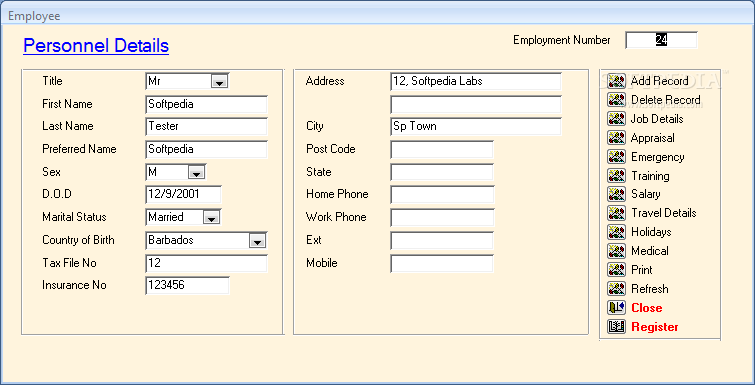Click the Mobile field
This screenshot has height=385, width=755.
[x=442, y=263]
